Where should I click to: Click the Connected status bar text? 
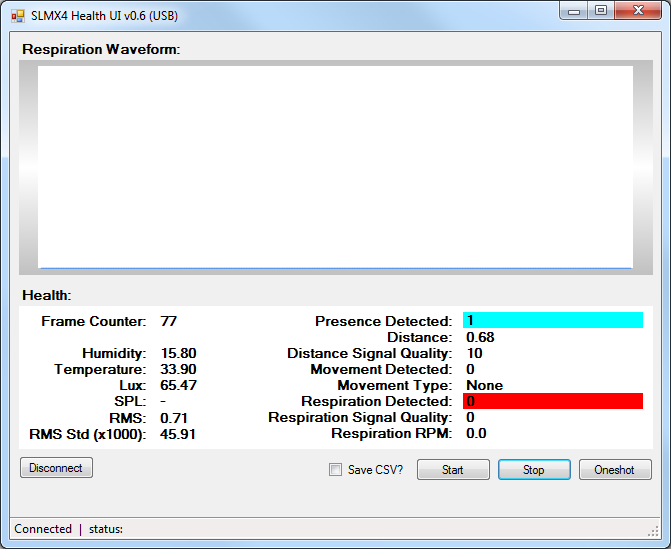point(43,529)
